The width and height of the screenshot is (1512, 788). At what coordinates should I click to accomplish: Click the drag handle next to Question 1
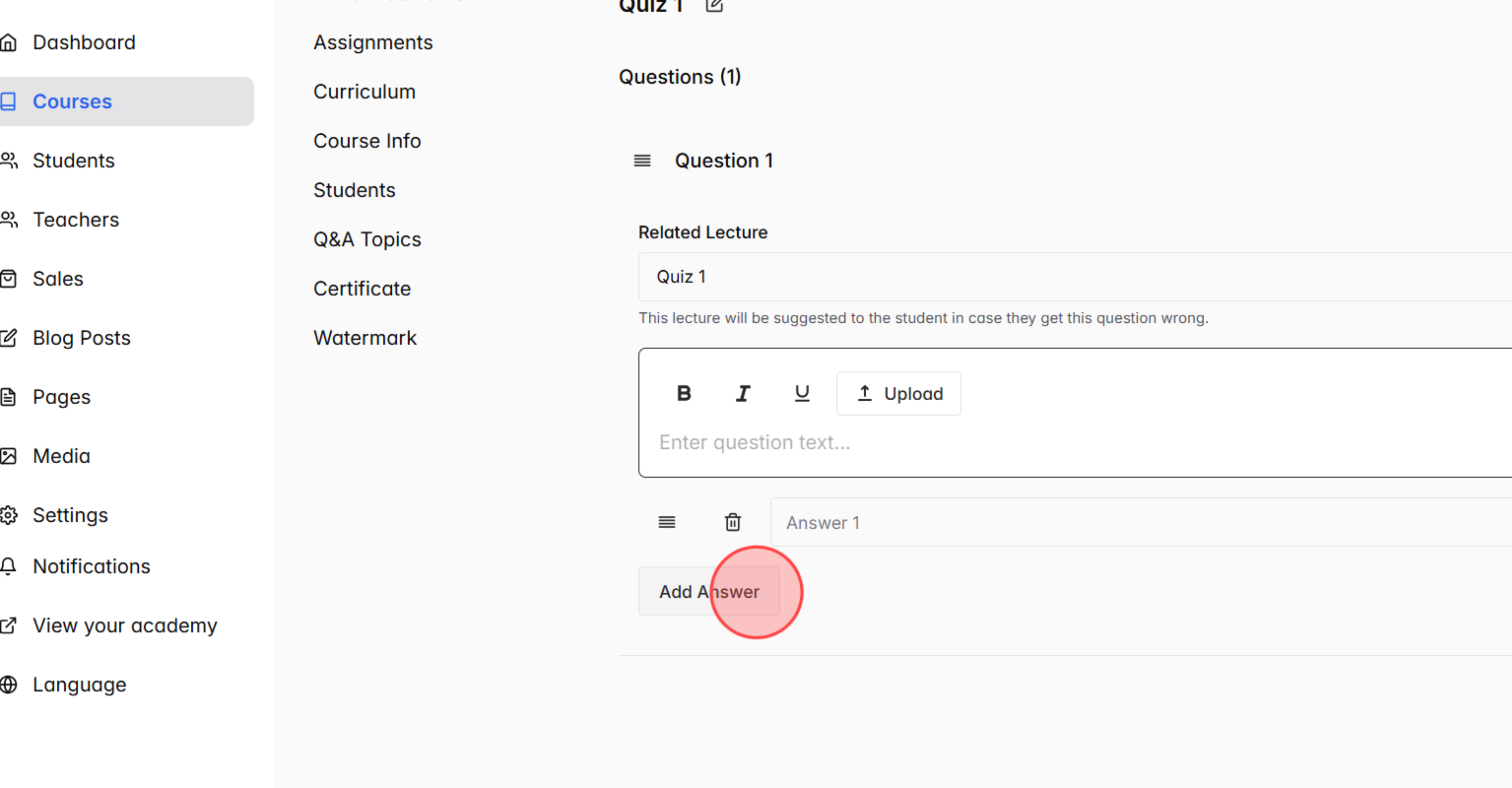[642, 160]
